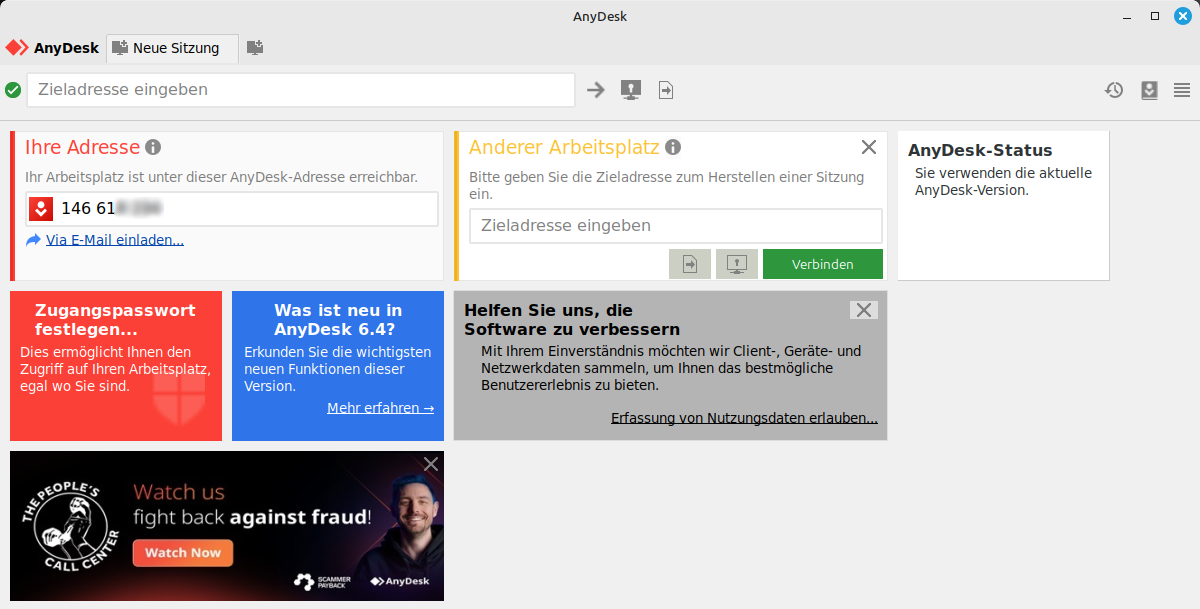This screenshot has width=1200, height=609.
Task: Close the Helfen Sie uns banner
Action: click(x=864, y=310)
